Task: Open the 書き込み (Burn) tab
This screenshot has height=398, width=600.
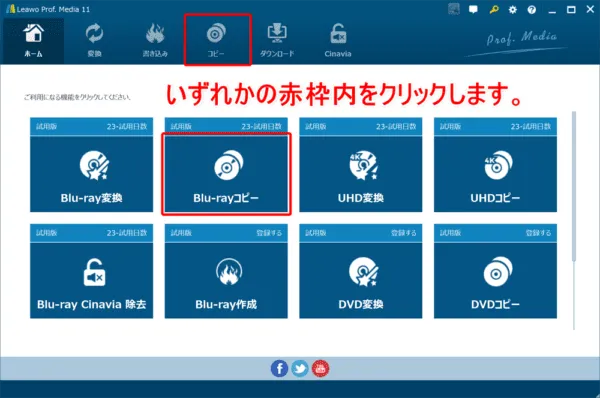Action: coord(155,41)
